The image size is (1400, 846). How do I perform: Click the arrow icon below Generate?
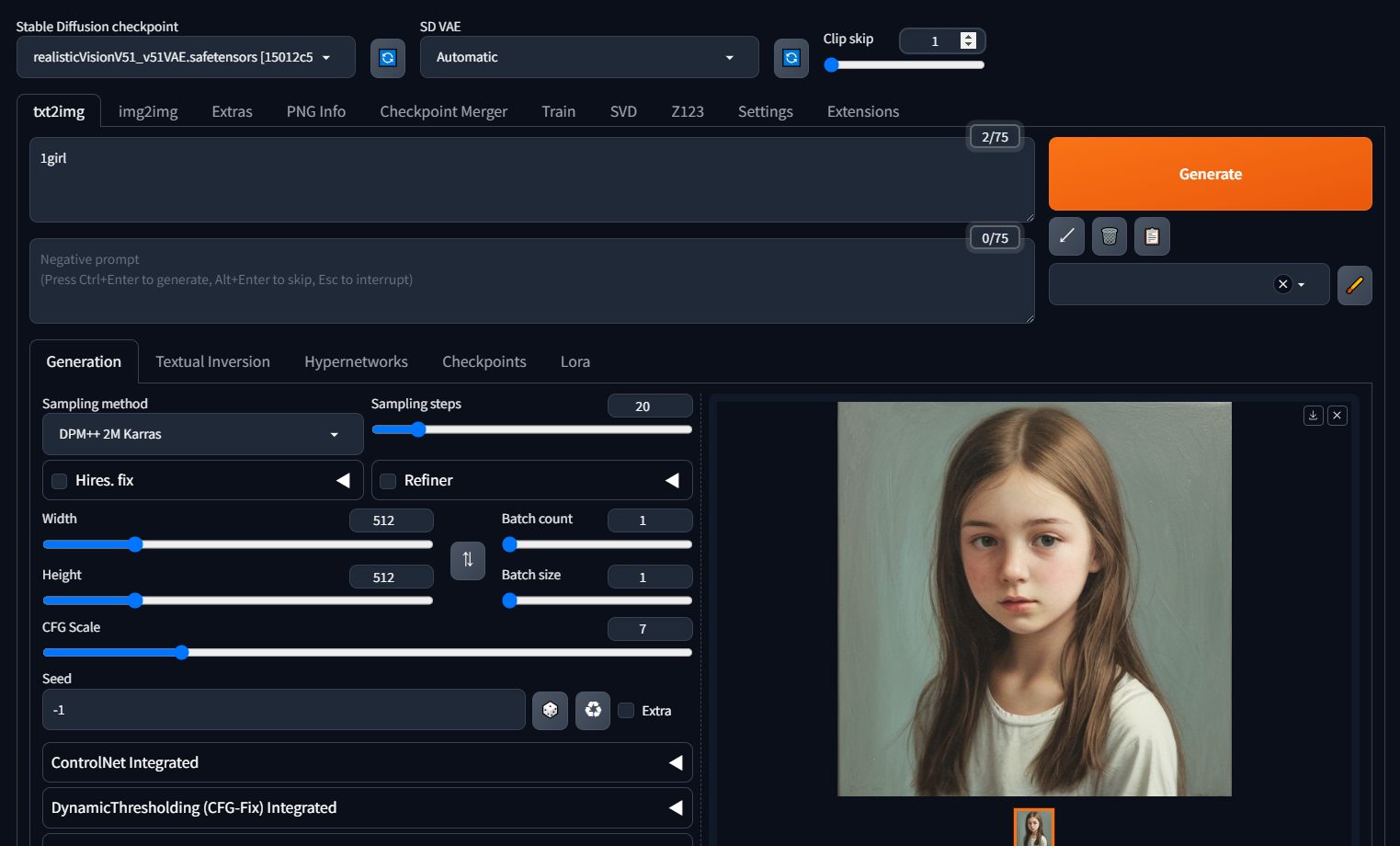pyautogui.click(x=1066, y=236)
